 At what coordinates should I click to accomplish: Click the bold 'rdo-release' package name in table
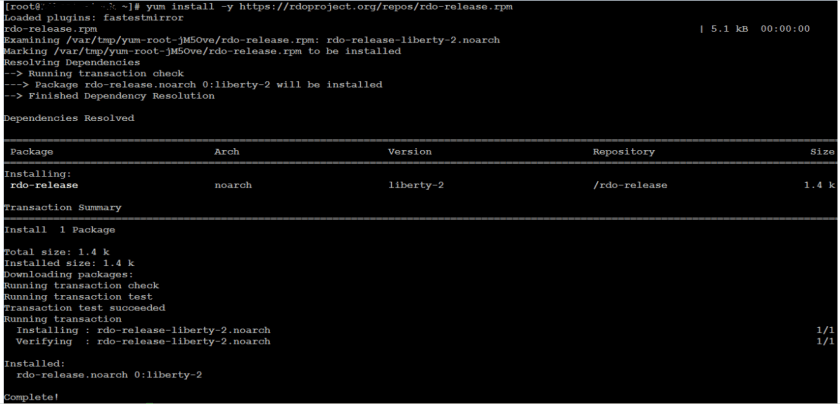pyautogui.click(x=44, y=185)
